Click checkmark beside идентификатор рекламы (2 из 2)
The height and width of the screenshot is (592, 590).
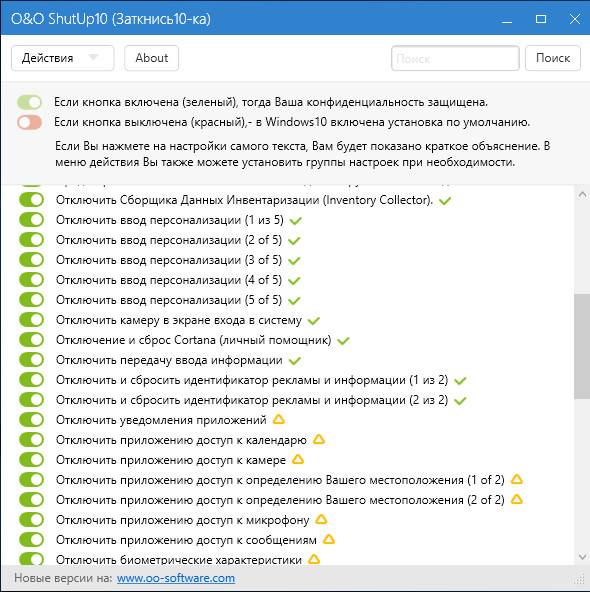460,401
